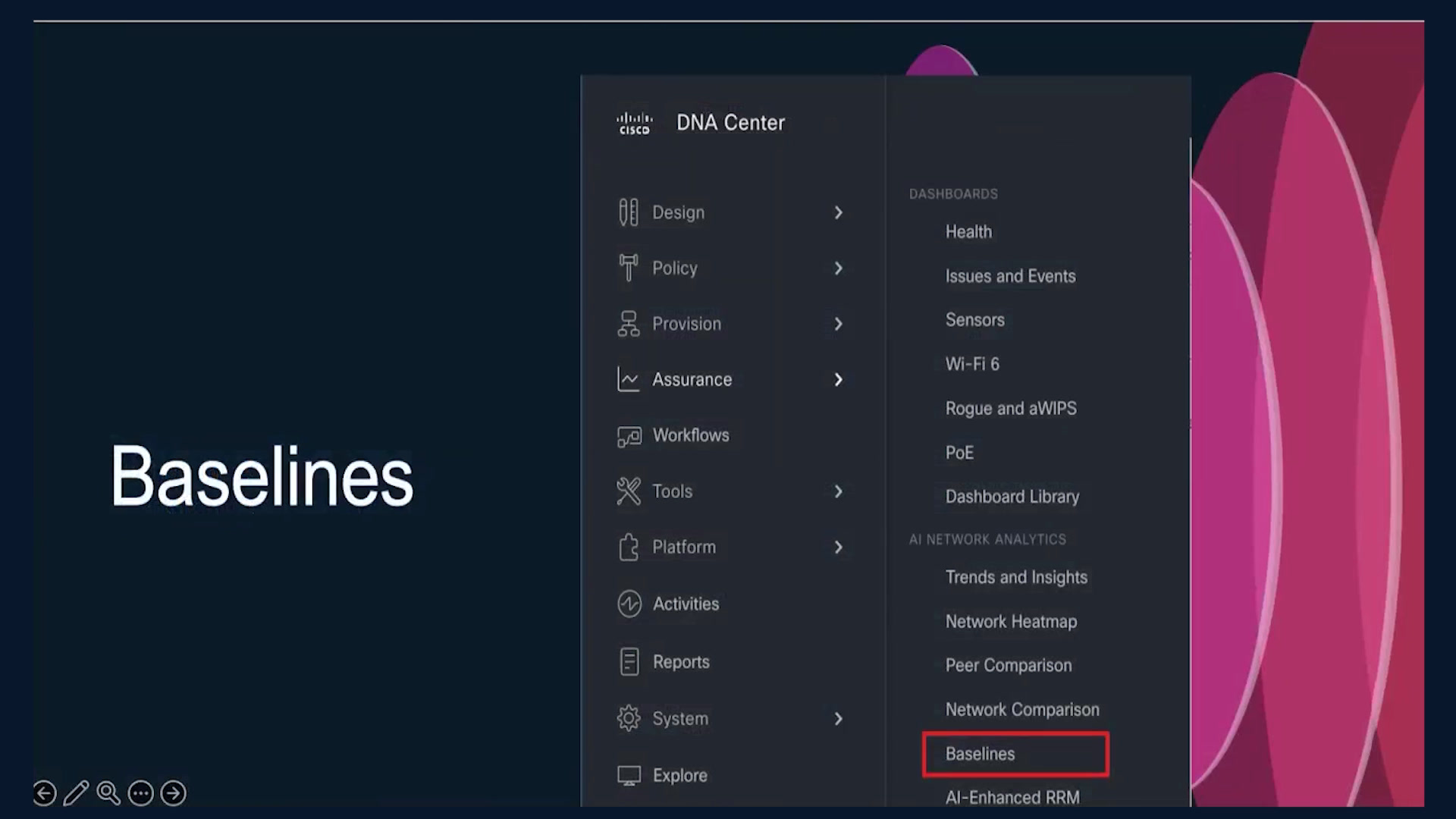Select Baselines under AI Network Analytics
1456x819 pixels.
[x=980, y=754]
